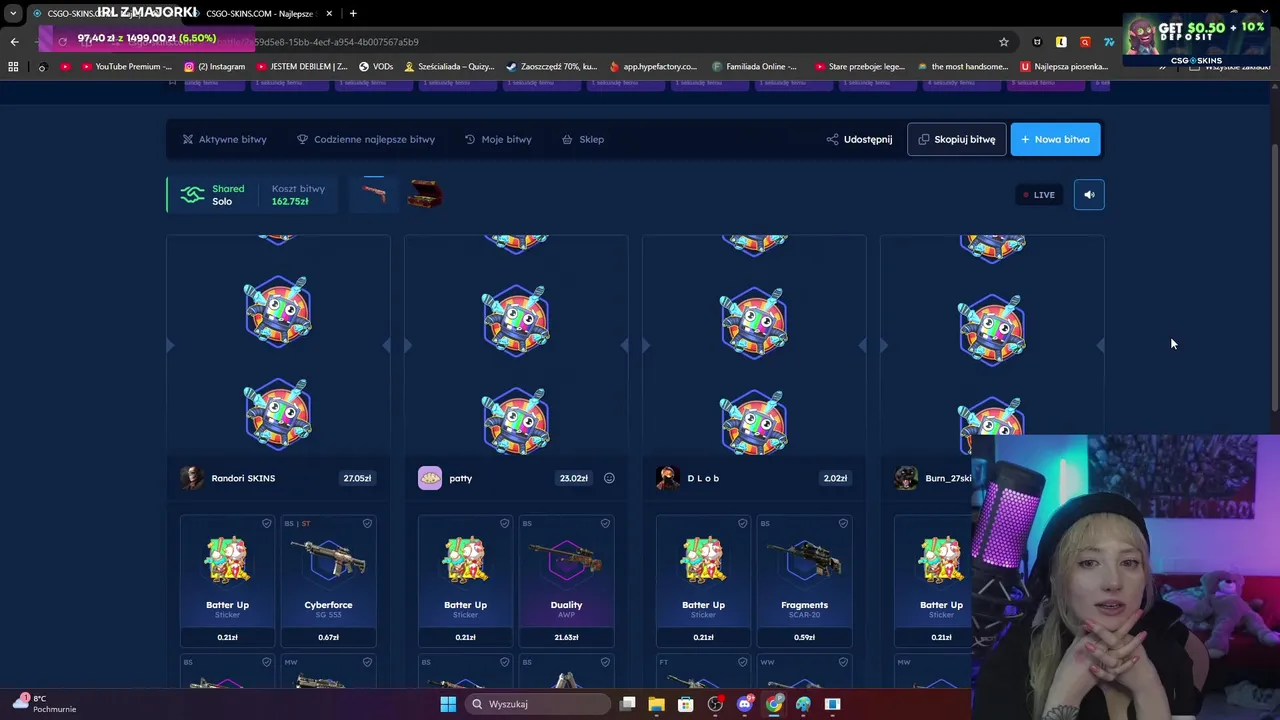The height and width of the screenshot is (720, 1280).
Task: Open Najlepsza piosenka bookmark
Action: (x=1064, y=66)
